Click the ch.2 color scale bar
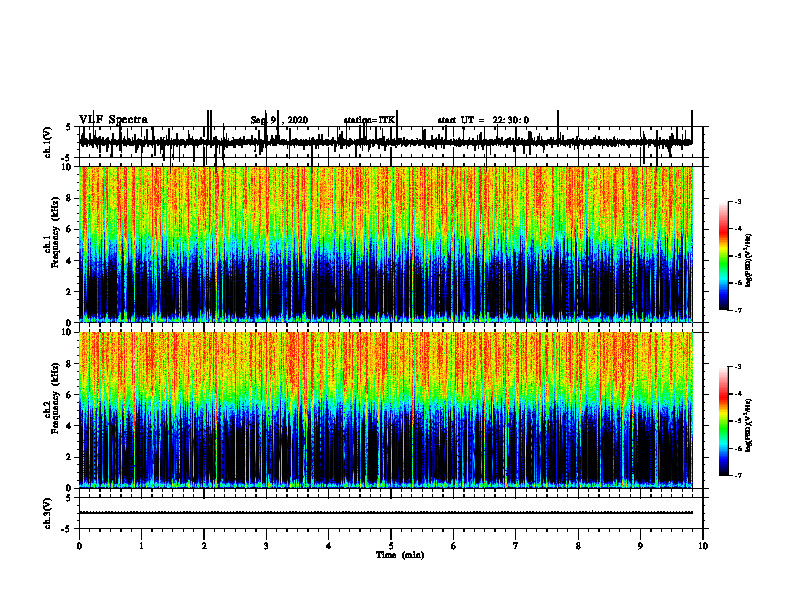The width and height of the screenshot is (792, 612). point(723,421)
